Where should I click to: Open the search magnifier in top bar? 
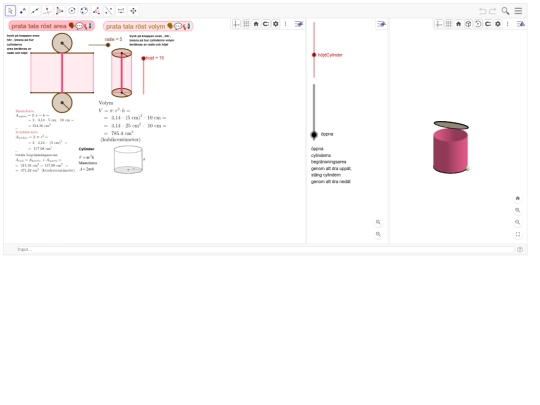click(x=505, y=11)
